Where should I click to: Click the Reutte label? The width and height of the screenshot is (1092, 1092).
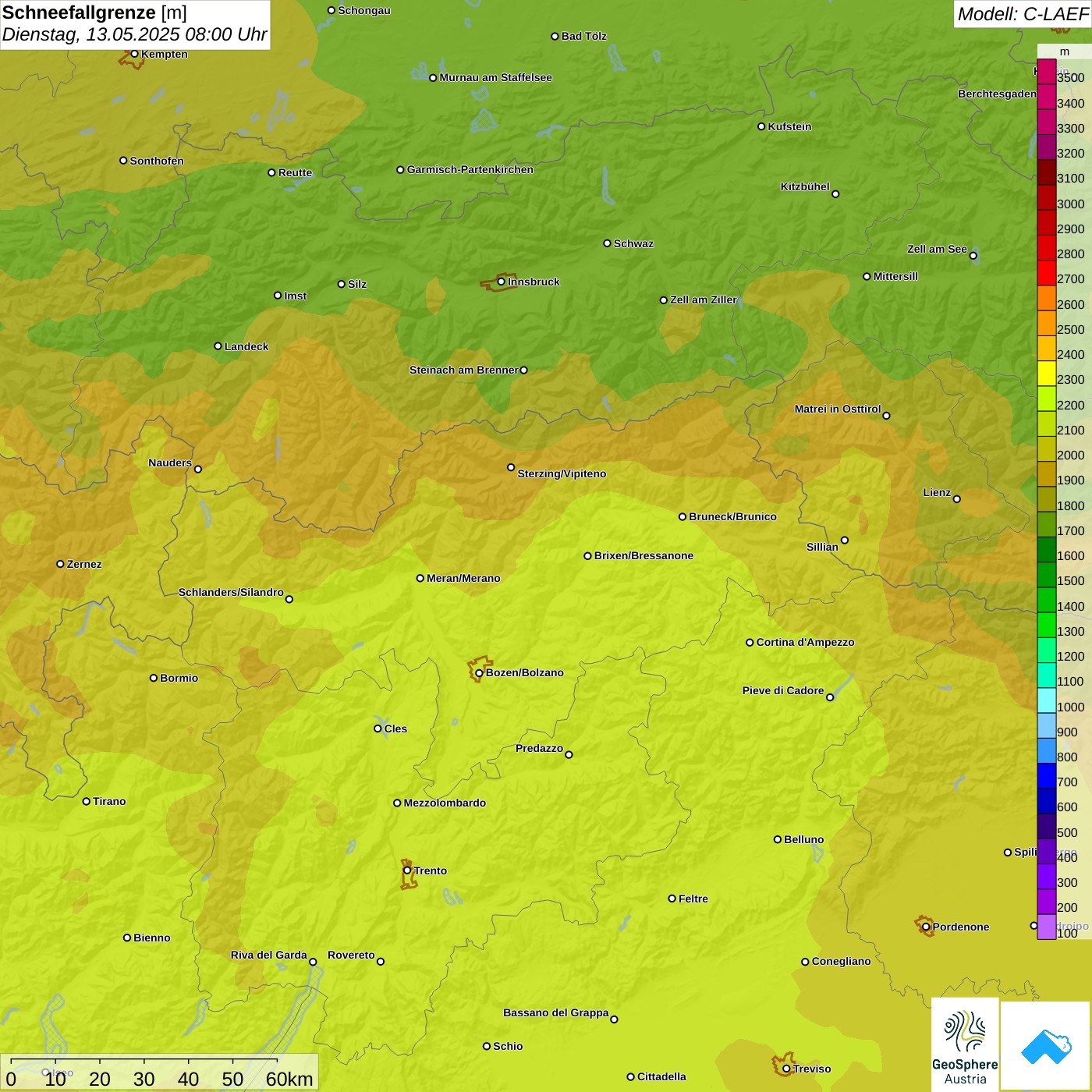click(x=295, y=172)
